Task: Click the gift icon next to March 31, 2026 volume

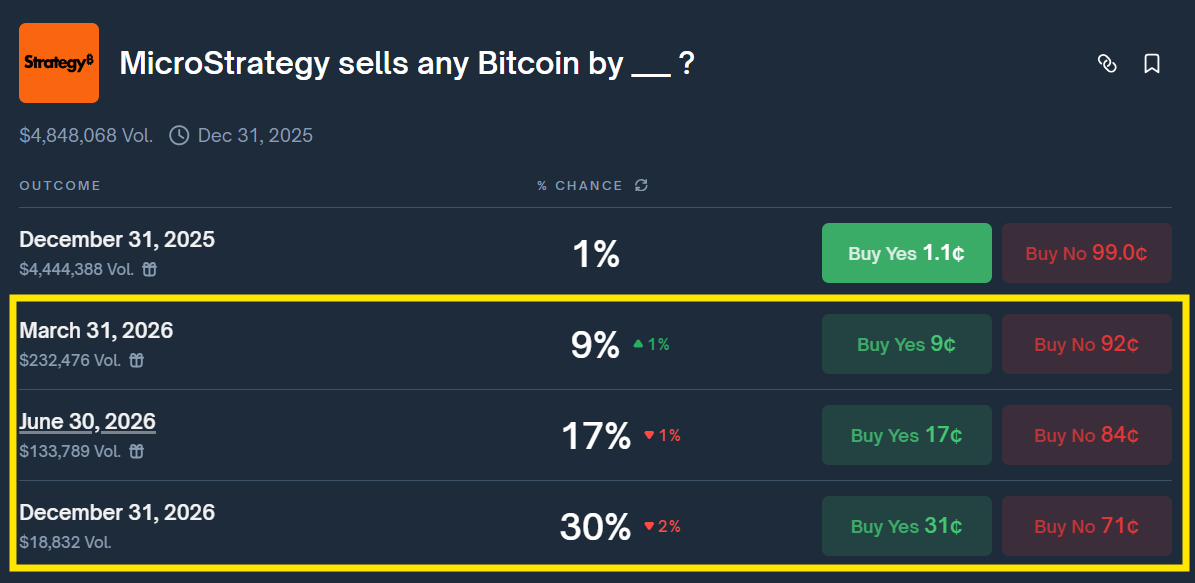Action: [136, 360]
